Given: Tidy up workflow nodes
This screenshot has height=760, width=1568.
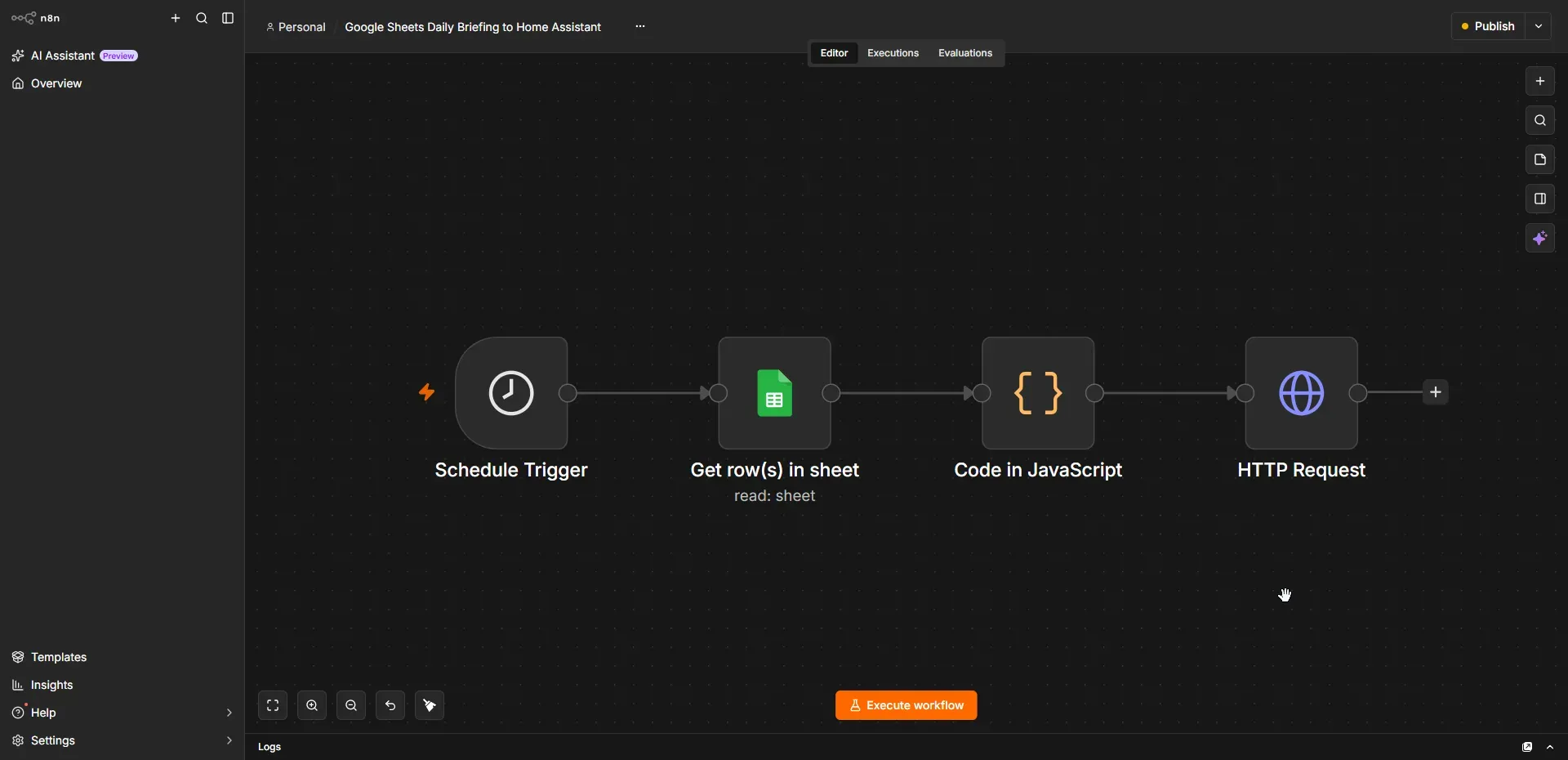Looking at the screenshot, I should 430,705.
